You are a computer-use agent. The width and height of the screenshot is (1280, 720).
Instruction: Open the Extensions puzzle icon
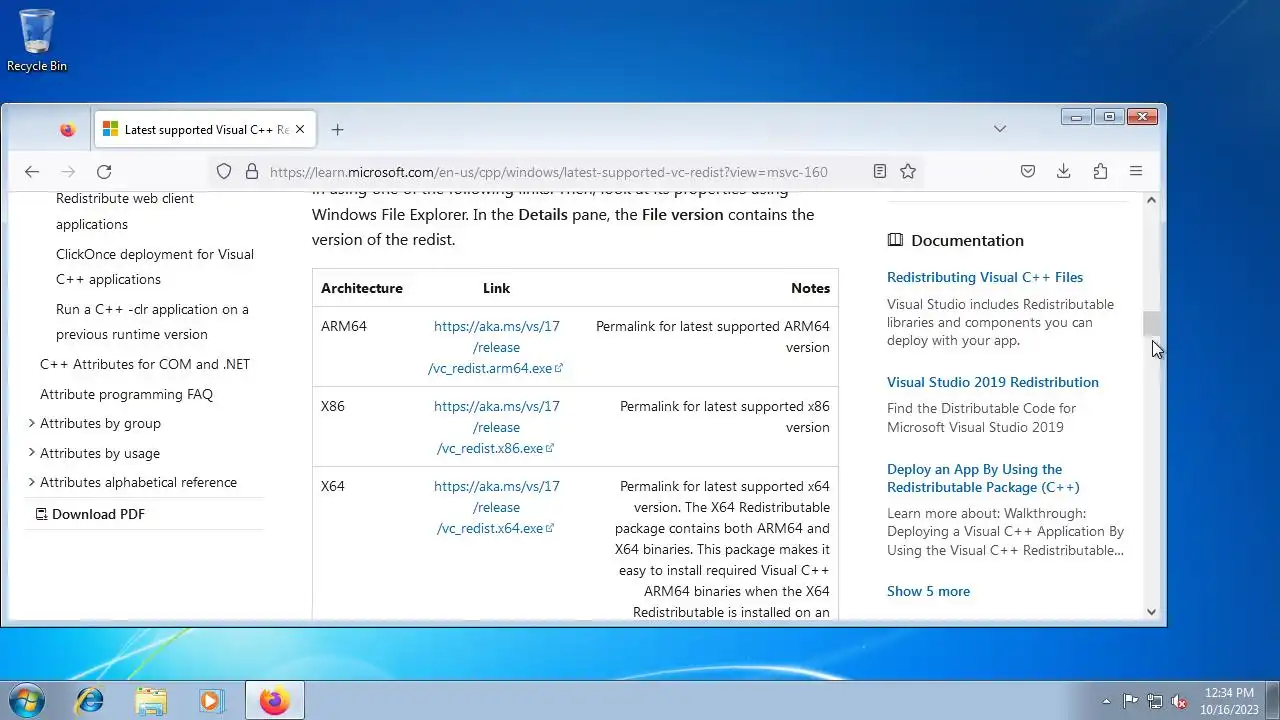pos(1100,172)
